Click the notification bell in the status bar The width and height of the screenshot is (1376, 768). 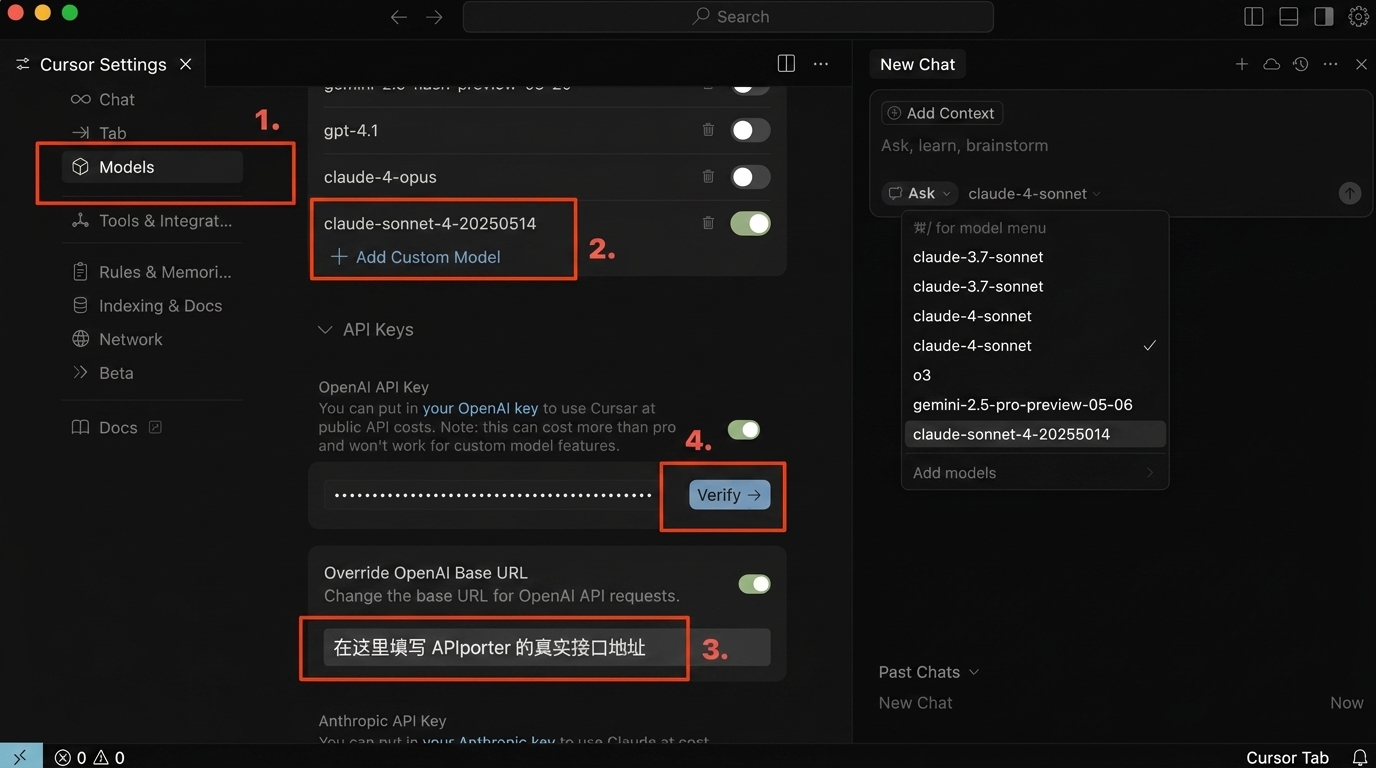click(x=1359, y=757)
